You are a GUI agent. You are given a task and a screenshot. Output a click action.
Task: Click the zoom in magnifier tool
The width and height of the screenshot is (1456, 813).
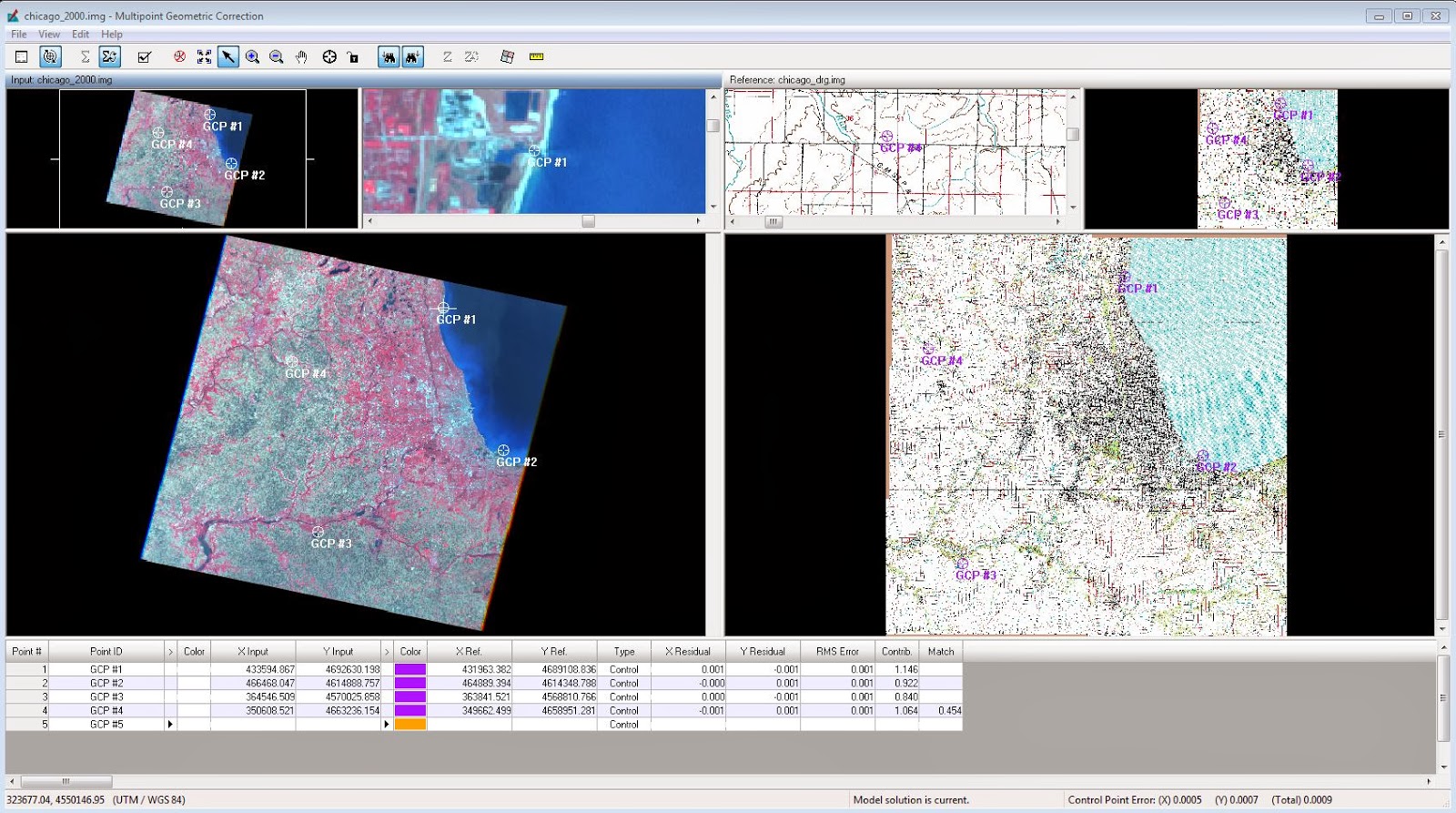pos(253,56)
